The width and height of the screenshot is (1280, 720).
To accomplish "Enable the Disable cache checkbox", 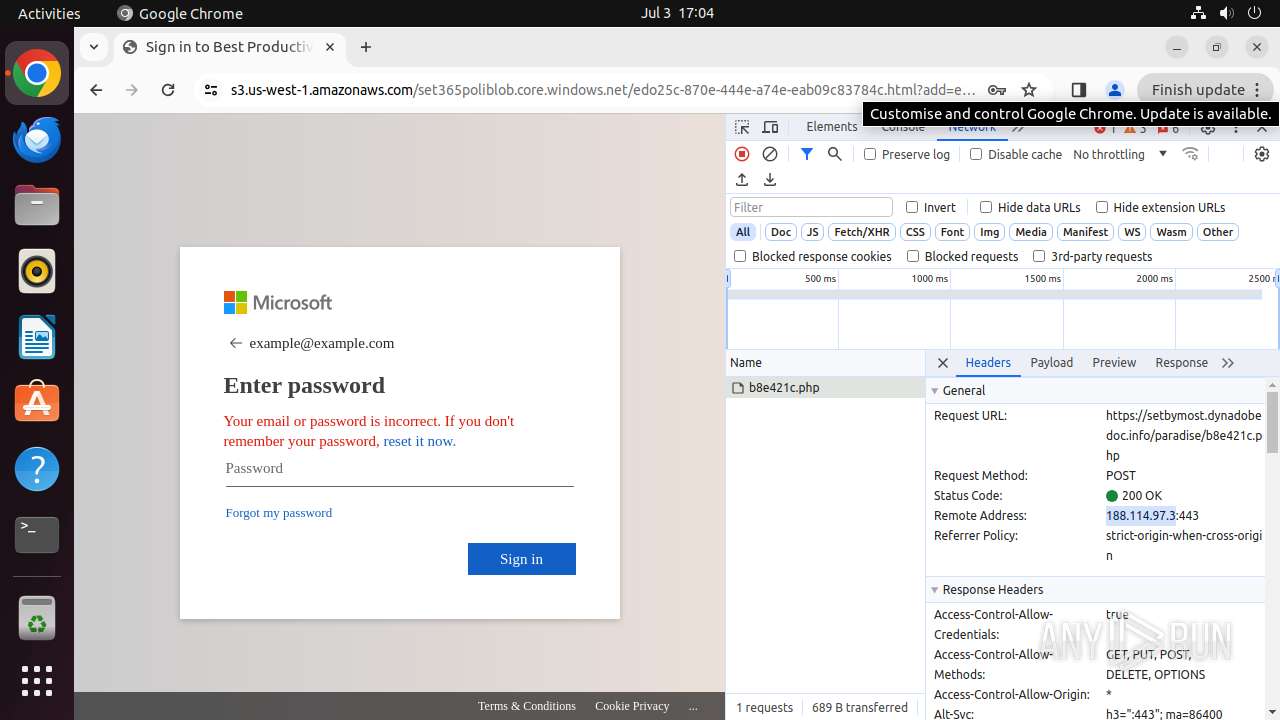I will [976, 154].
